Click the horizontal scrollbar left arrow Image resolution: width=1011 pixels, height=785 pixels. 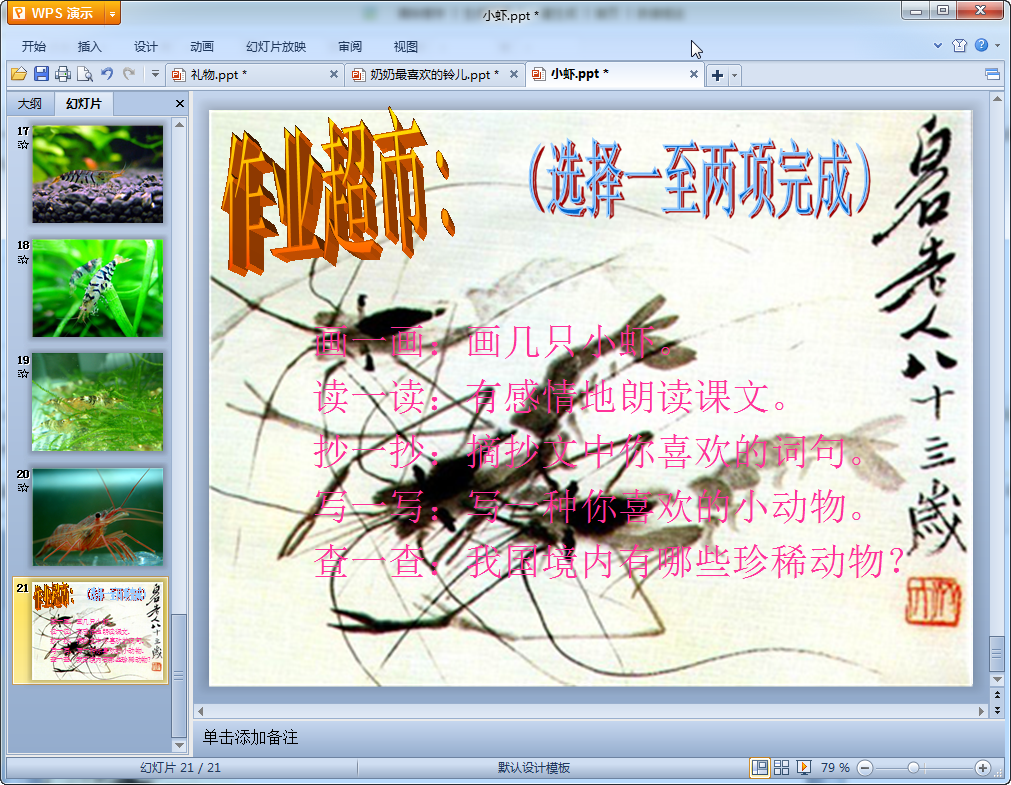coord(201,711)
